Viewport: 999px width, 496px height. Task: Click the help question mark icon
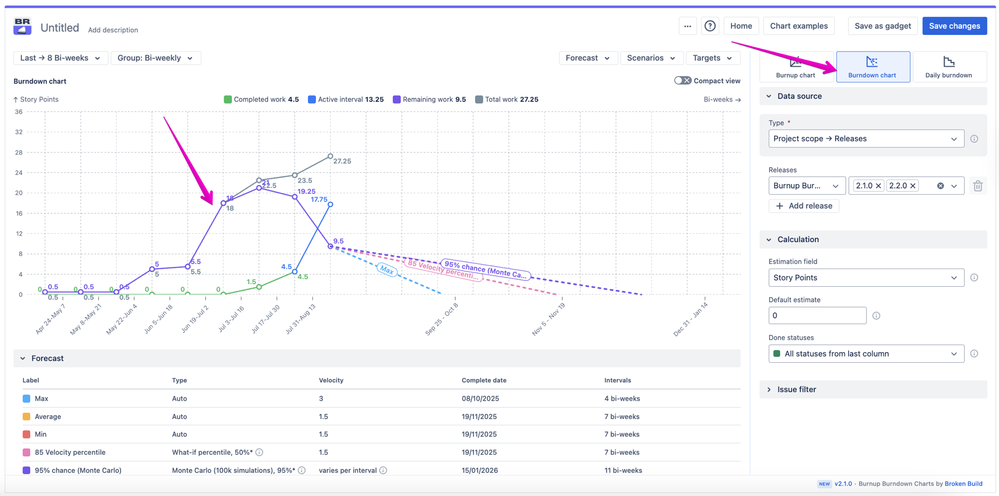pyautogui.click(x=710, y=26)
